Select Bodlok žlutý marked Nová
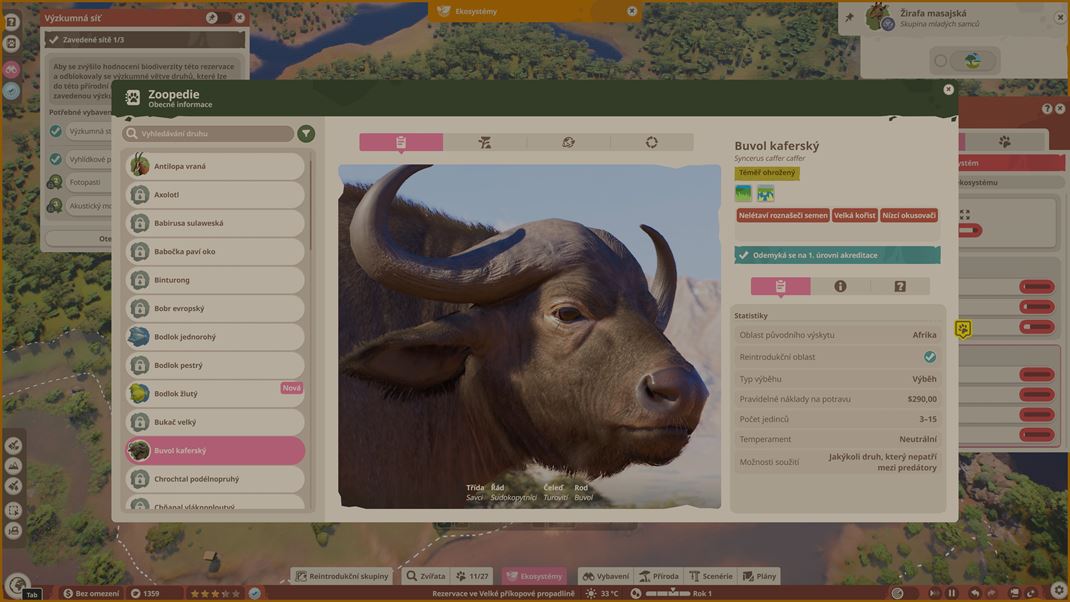 pos(215,394)
